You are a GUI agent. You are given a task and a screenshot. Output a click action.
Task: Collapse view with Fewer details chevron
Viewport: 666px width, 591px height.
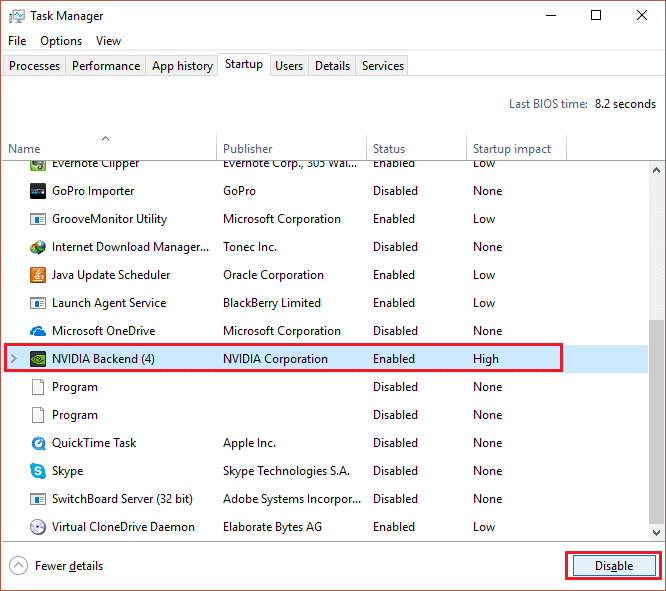tap(19, 566)
